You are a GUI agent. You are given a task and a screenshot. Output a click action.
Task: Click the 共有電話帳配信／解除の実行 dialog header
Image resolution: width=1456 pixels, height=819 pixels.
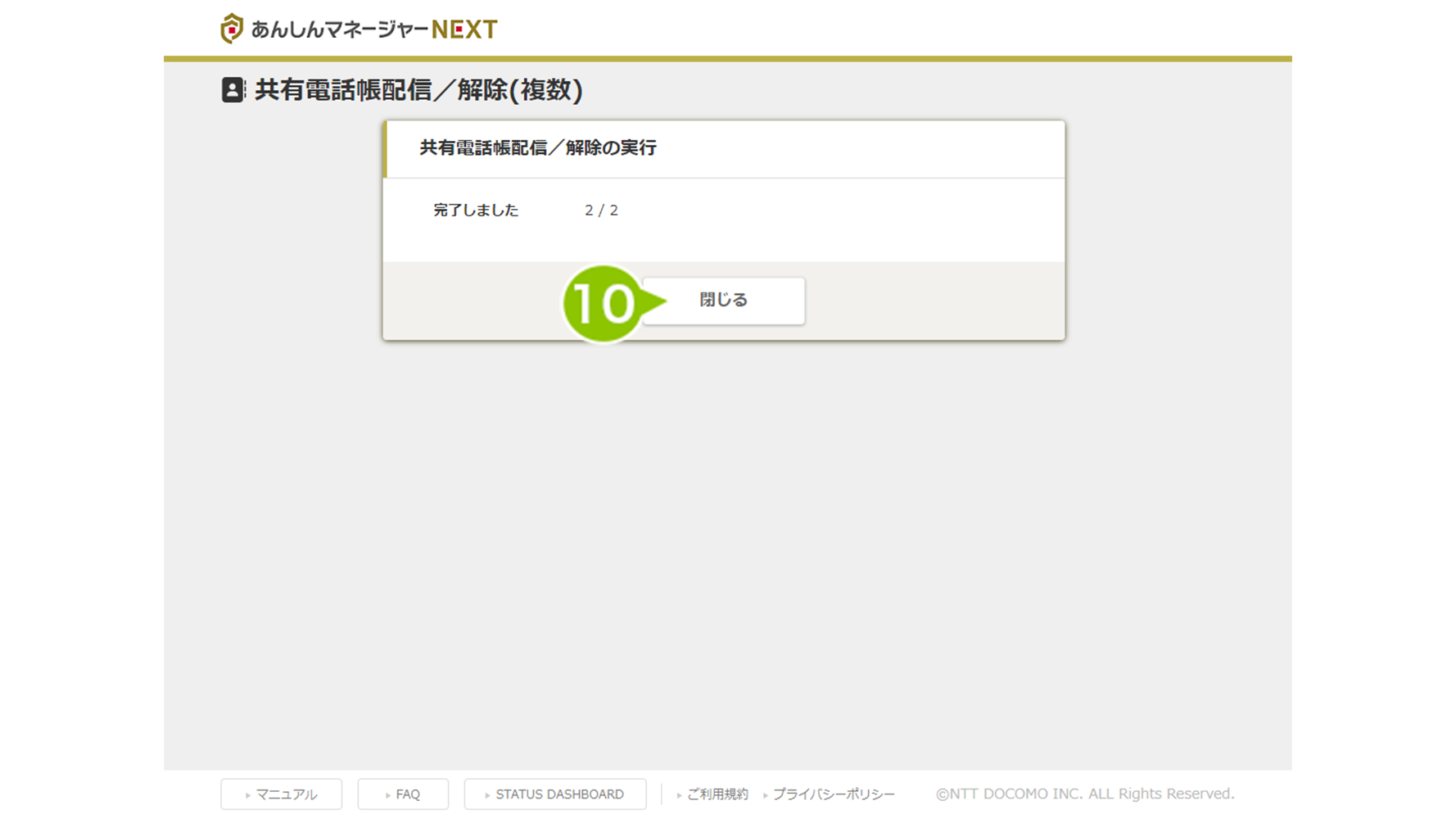pyautogui.click(x=538, y=148)
